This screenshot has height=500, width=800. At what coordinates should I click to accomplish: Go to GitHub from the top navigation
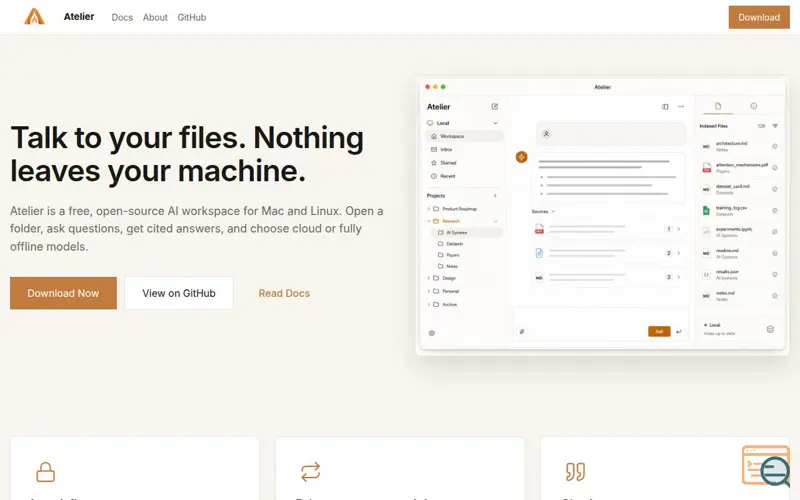pos(192,17)
